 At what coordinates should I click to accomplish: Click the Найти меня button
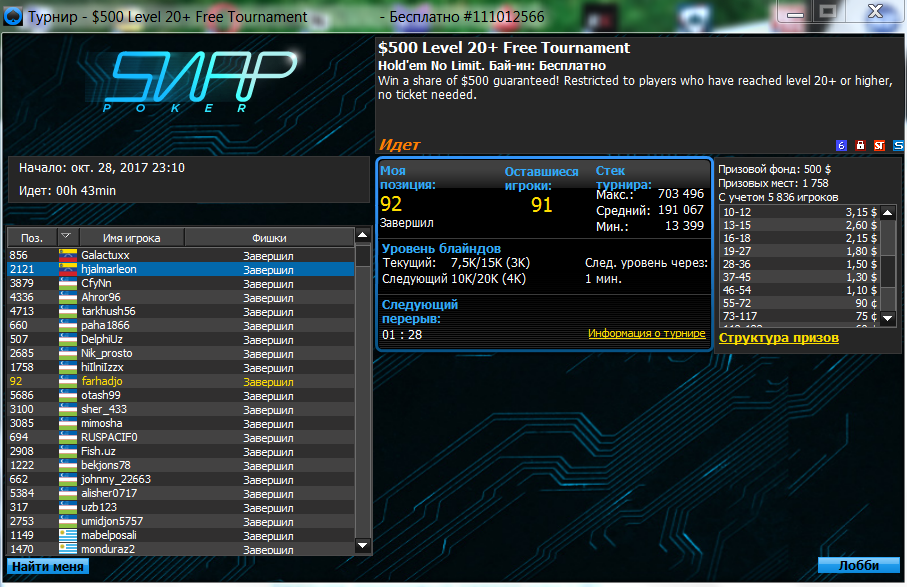47,567
